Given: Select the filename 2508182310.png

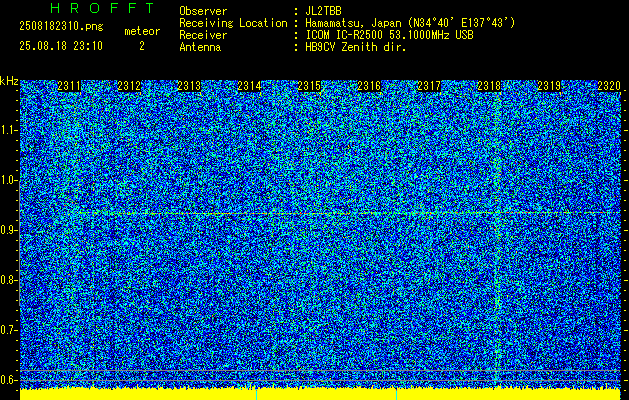Looking at the screenshot, I should [x=61, y=27].
